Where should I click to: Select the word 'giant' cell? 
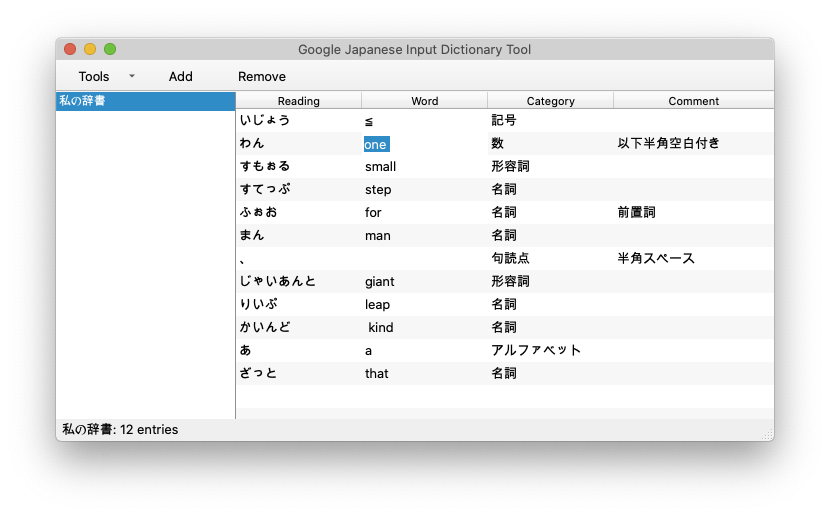click(x=381, y=282)
